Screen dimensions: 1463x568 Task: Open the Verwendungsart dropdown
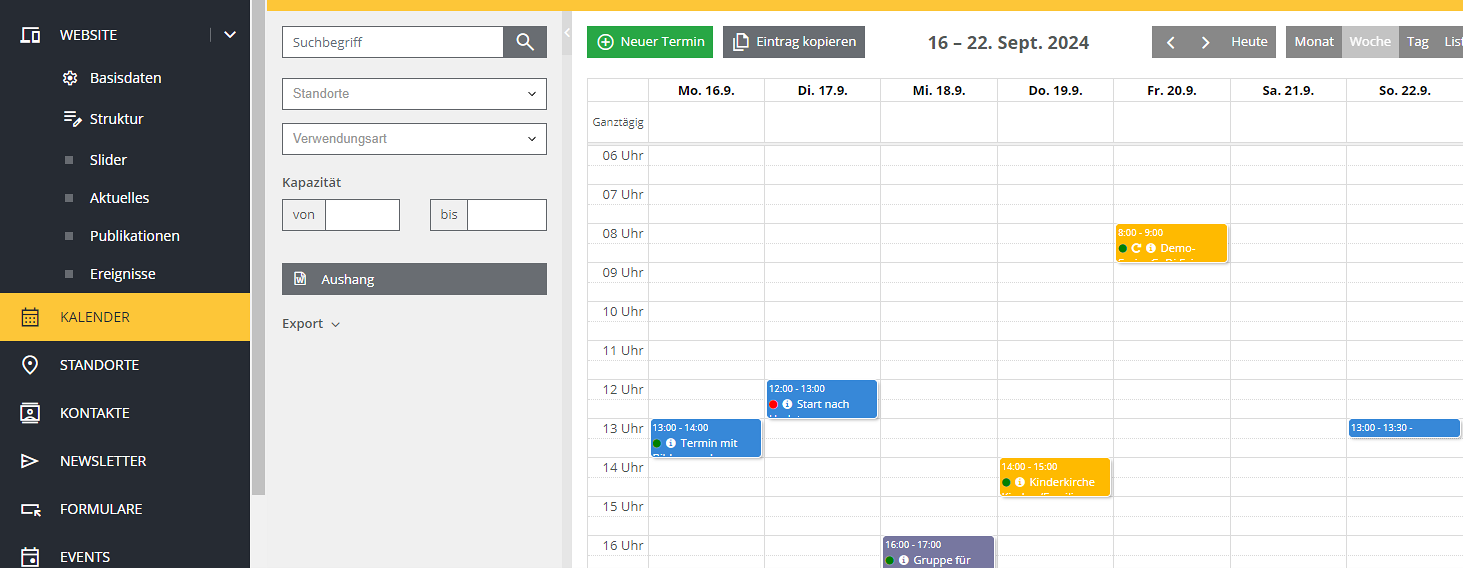click(x=414, y=139)
